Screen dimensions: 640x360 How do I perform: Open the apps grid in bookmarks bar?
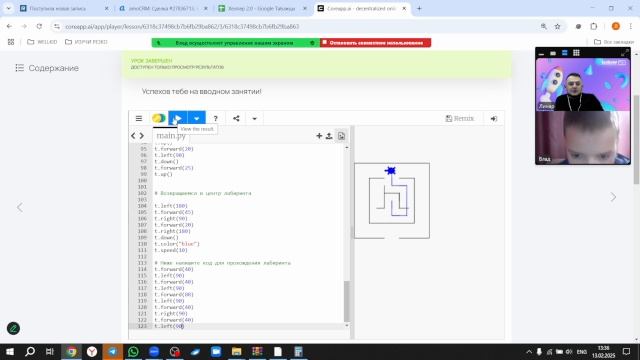click(11, 42)
